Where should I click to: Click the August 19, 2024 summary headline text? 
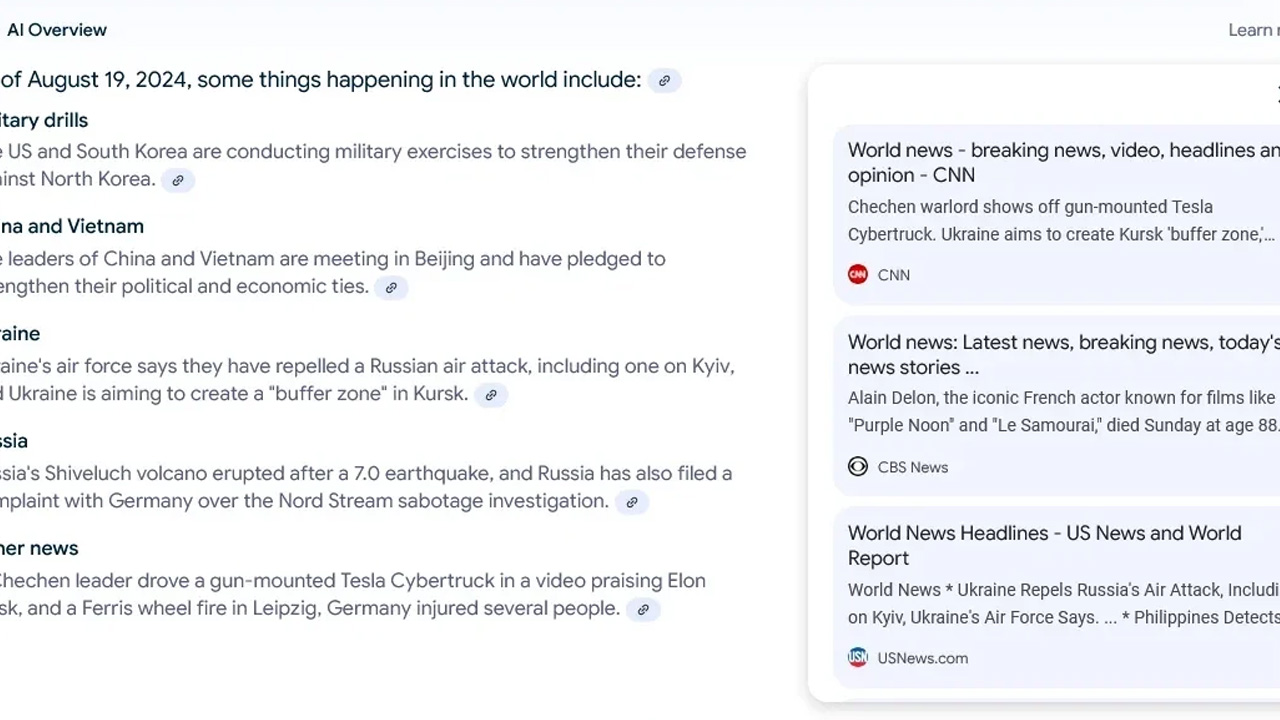pos(321,80)
